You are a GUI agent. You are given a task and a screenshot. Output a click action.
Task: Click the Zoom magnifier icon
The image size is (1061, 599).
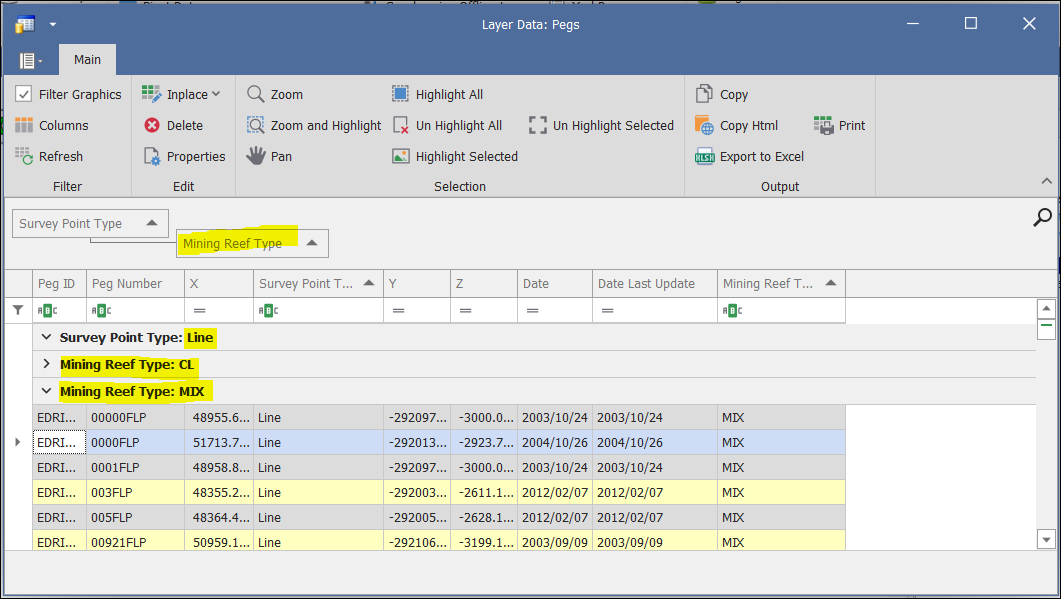pyautogui.click(x=256, y=94)
